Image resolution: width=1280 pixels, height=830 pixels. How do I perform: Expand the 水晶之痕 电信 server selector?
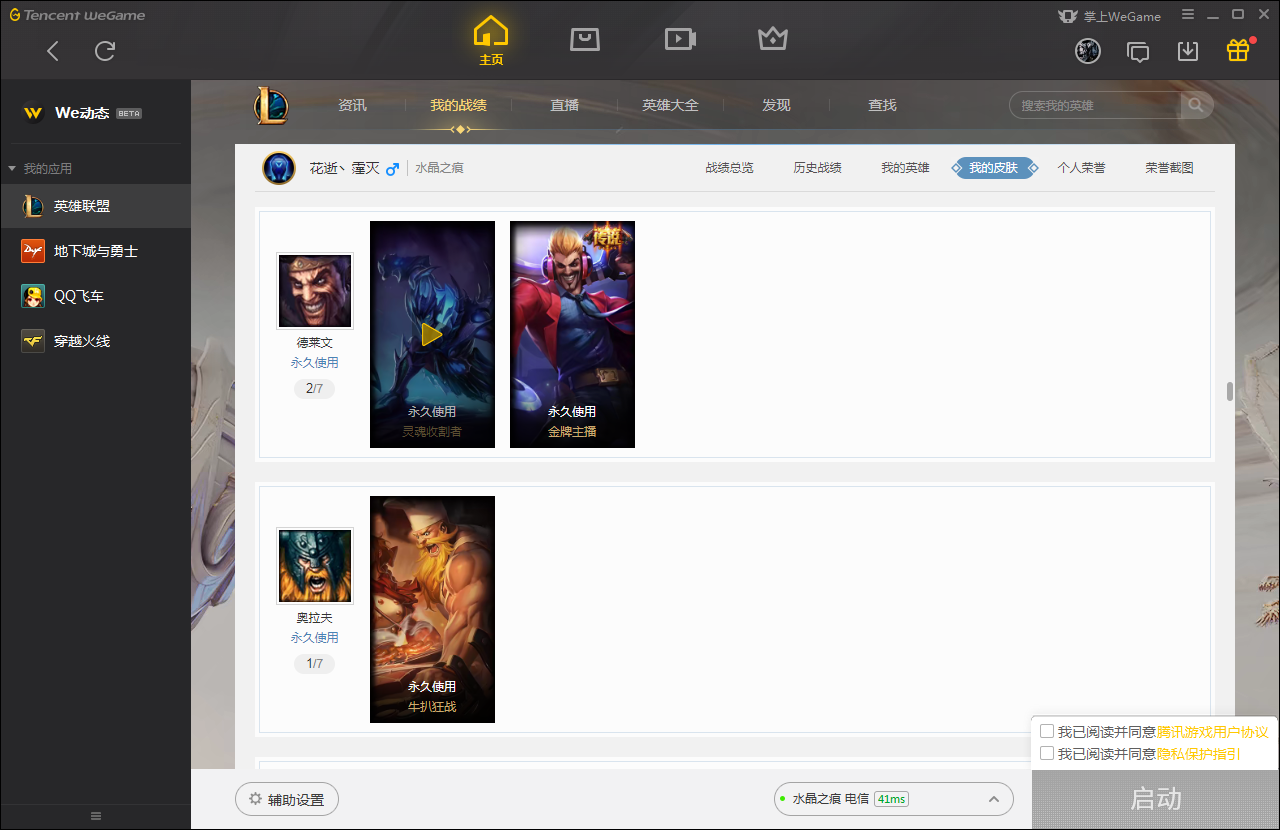894,799
